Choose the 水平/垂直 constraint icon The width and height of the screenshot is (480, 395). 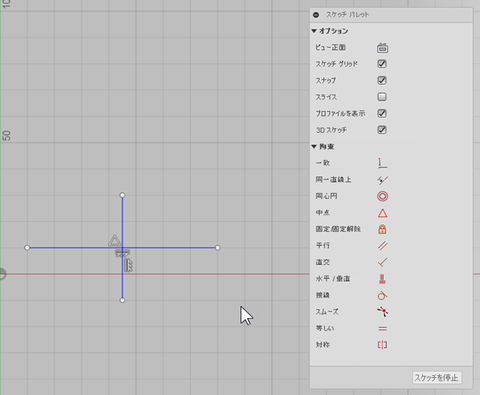tap(382, 279)
